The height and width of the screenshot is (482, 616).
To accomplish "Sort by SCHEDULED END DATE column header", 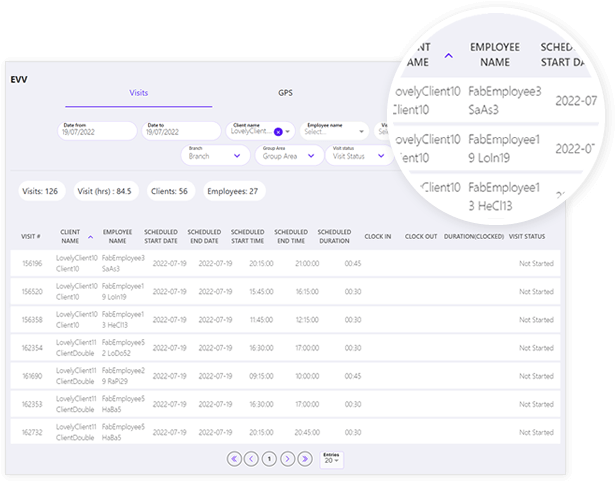I will (x=204, y=236).
